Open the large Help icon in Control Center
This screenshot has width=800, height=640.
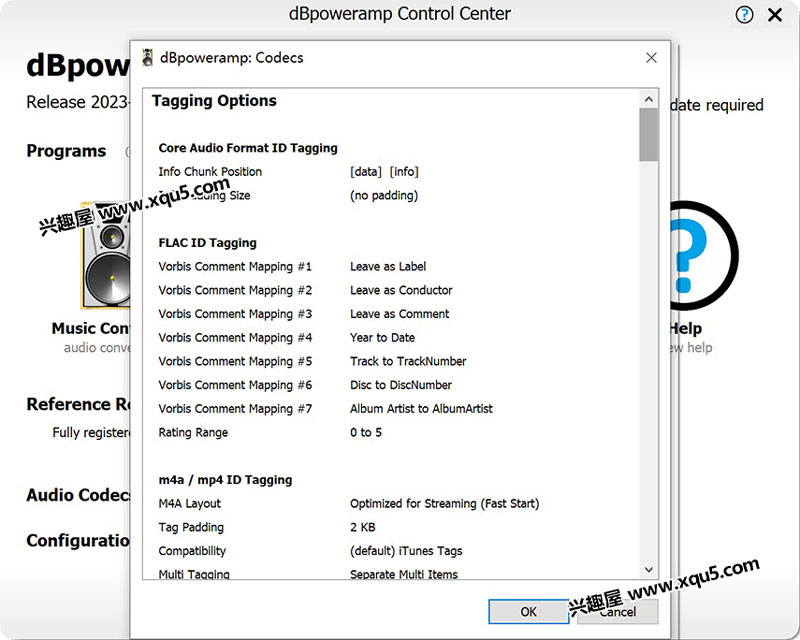[703, 255]
